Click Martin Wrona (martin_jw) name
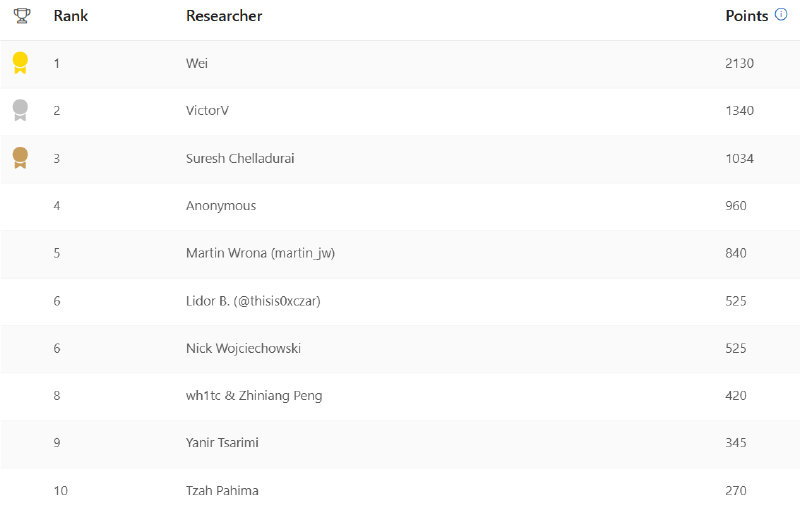The width and height of the screenshot is (800, 515). point(260,253)
